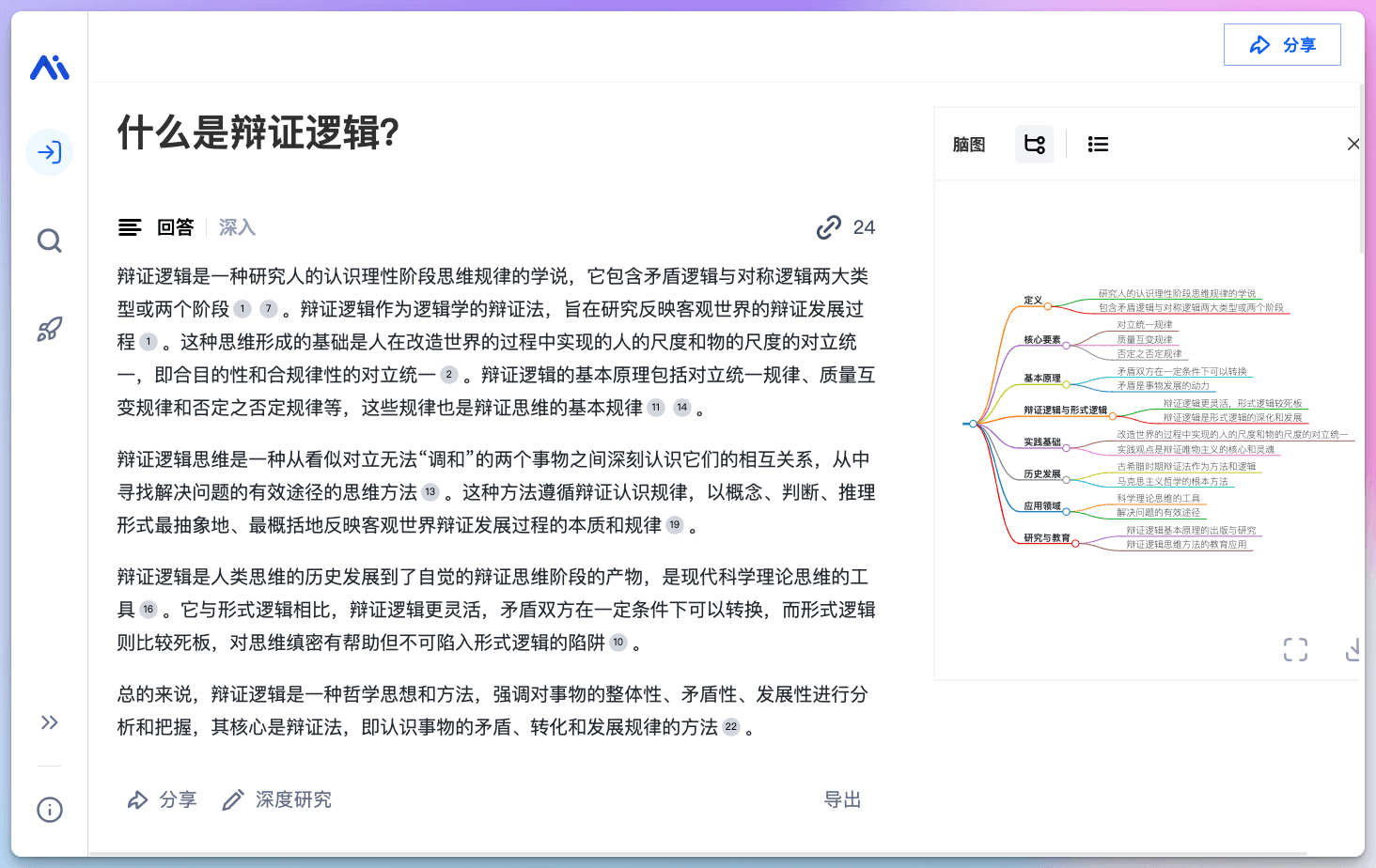
Task: Collapse the 历史发展 branch circle
Action: (1067, 480)
